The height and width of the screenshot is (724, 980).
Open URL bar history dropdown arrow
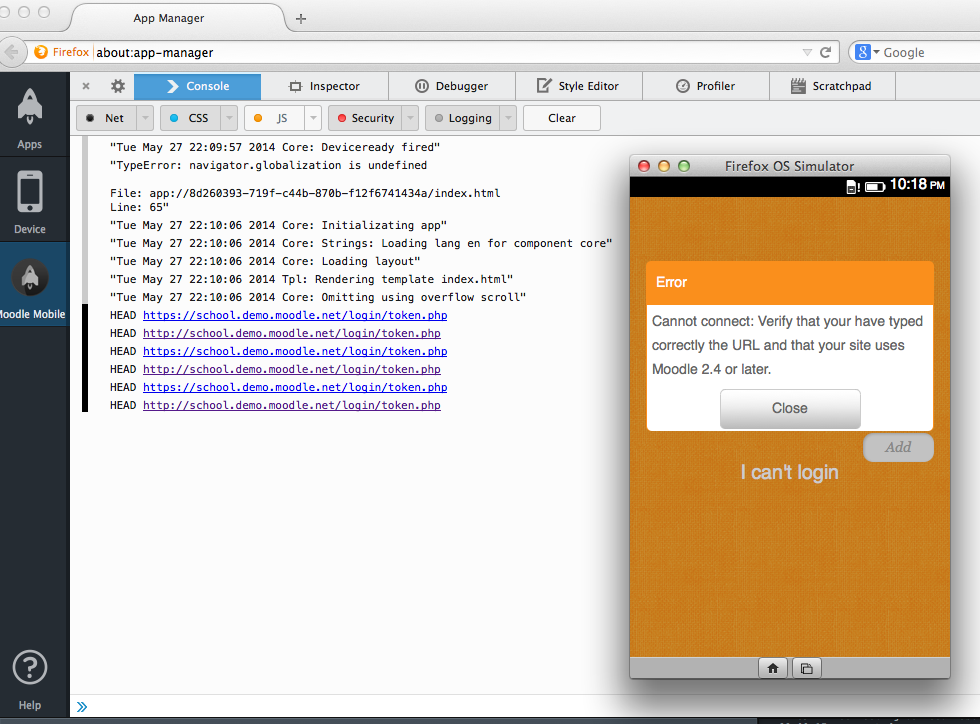[x=807, y=53]
